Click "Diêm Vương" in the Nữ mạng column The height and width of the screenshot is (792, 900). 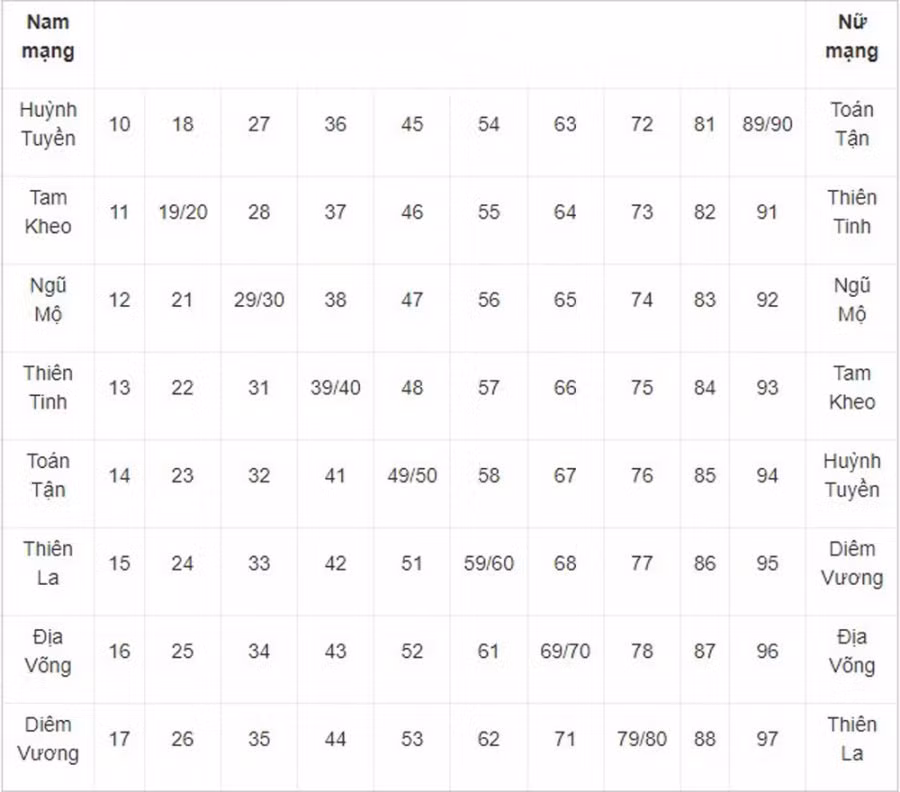tap(851, 564)
